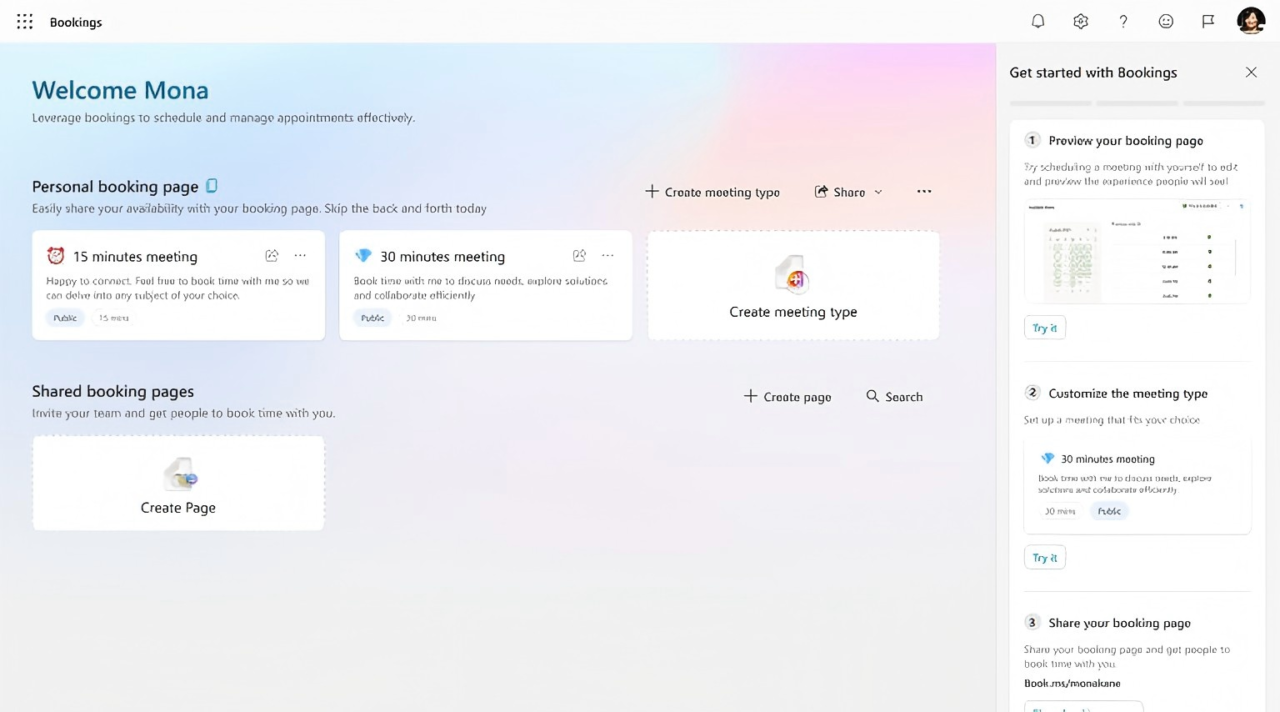The image size is (1280, 712).
Task: Click step 2 Customize the meeting type heading
Action: click(x=1128, y=394)
